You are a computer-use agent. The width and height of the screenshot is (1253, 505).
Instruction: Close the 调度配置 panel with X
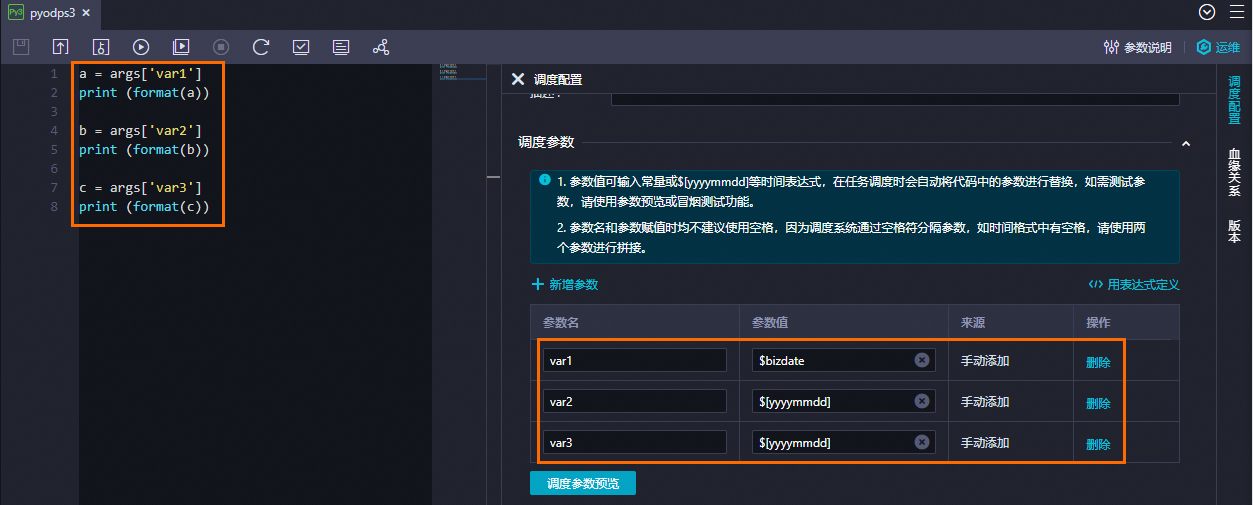(517, 79)
